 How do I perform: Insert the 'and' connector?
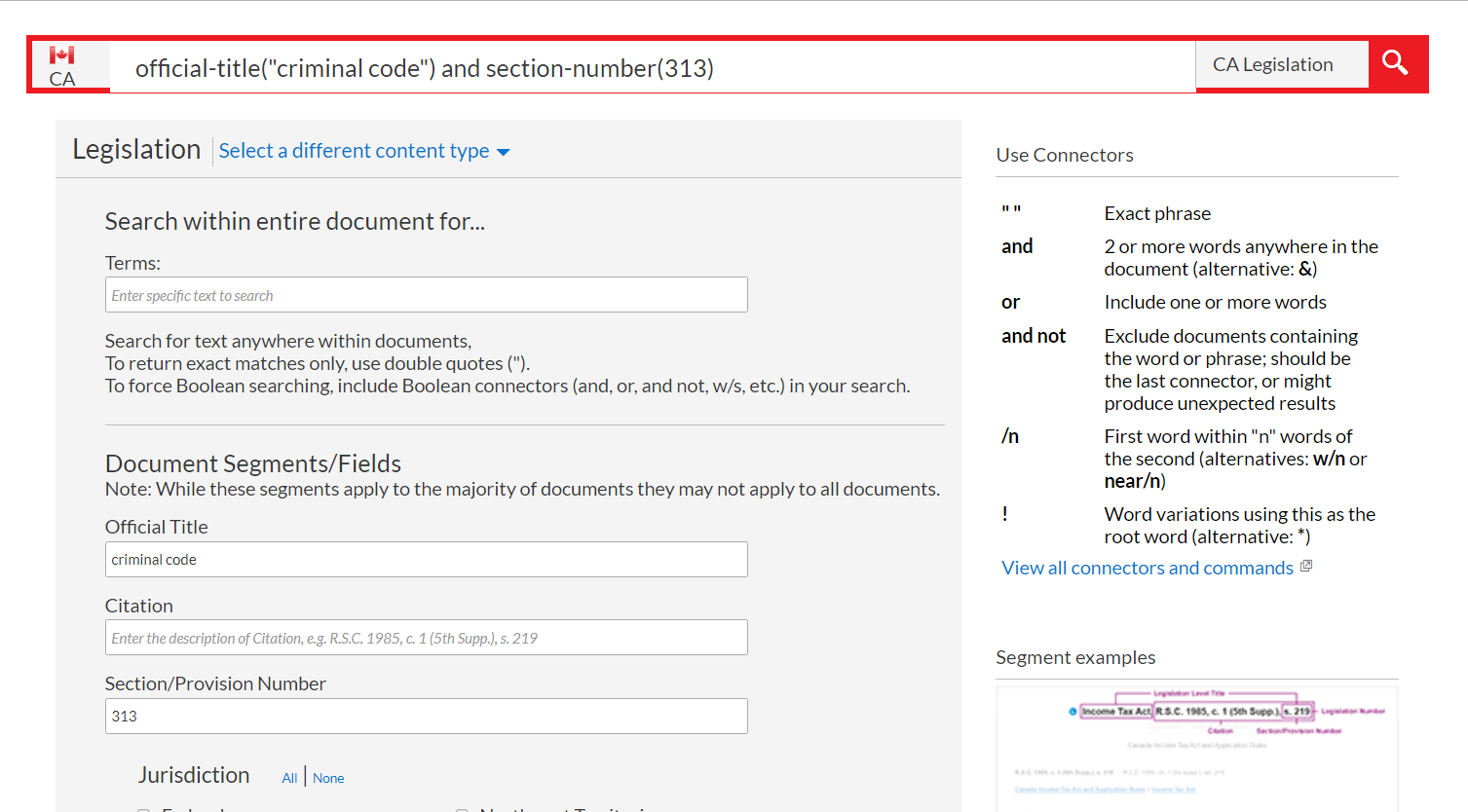pyautogui.click(x=1017, y=246)
